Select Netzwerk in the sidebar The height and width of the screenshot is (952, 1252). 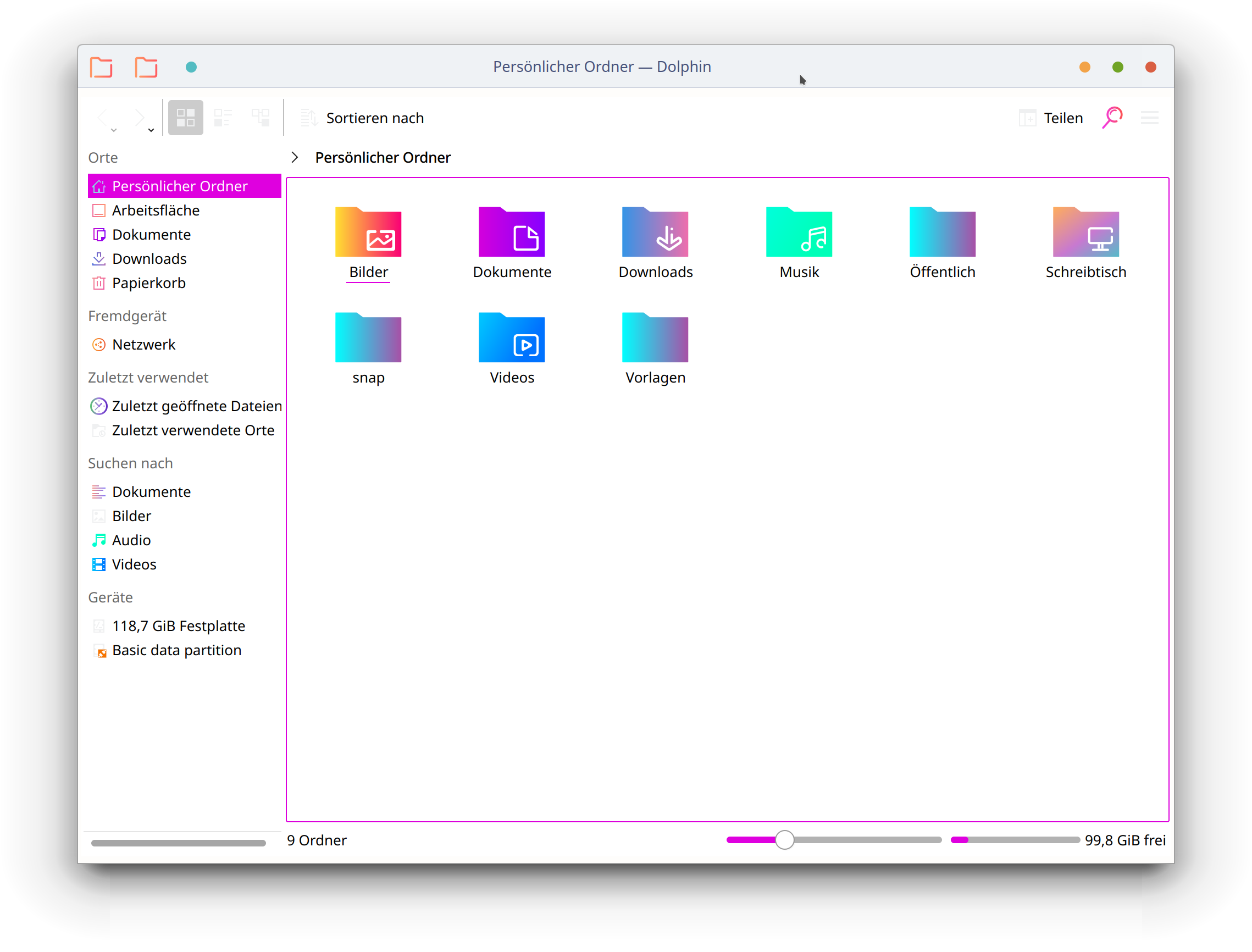click(x=143, y=345)
